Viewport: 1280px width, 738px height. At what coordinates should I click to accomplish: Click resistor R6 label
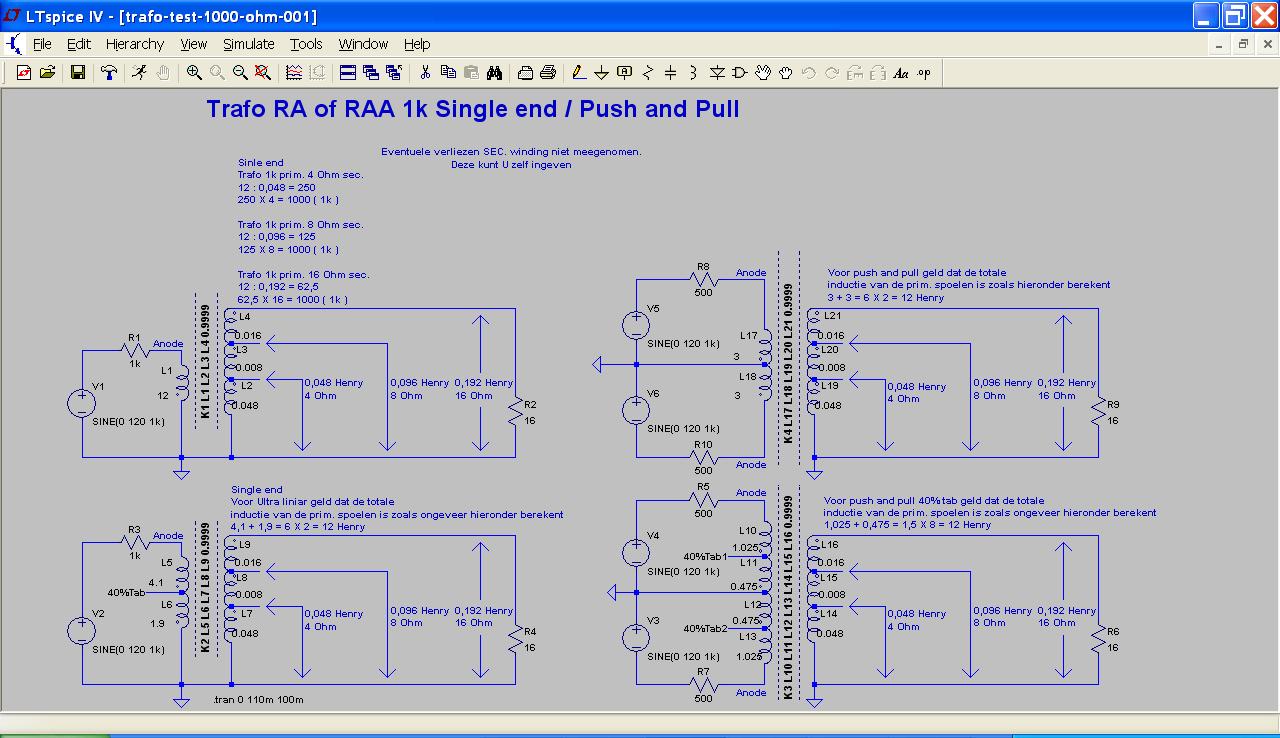click(x=1113, y=632)
